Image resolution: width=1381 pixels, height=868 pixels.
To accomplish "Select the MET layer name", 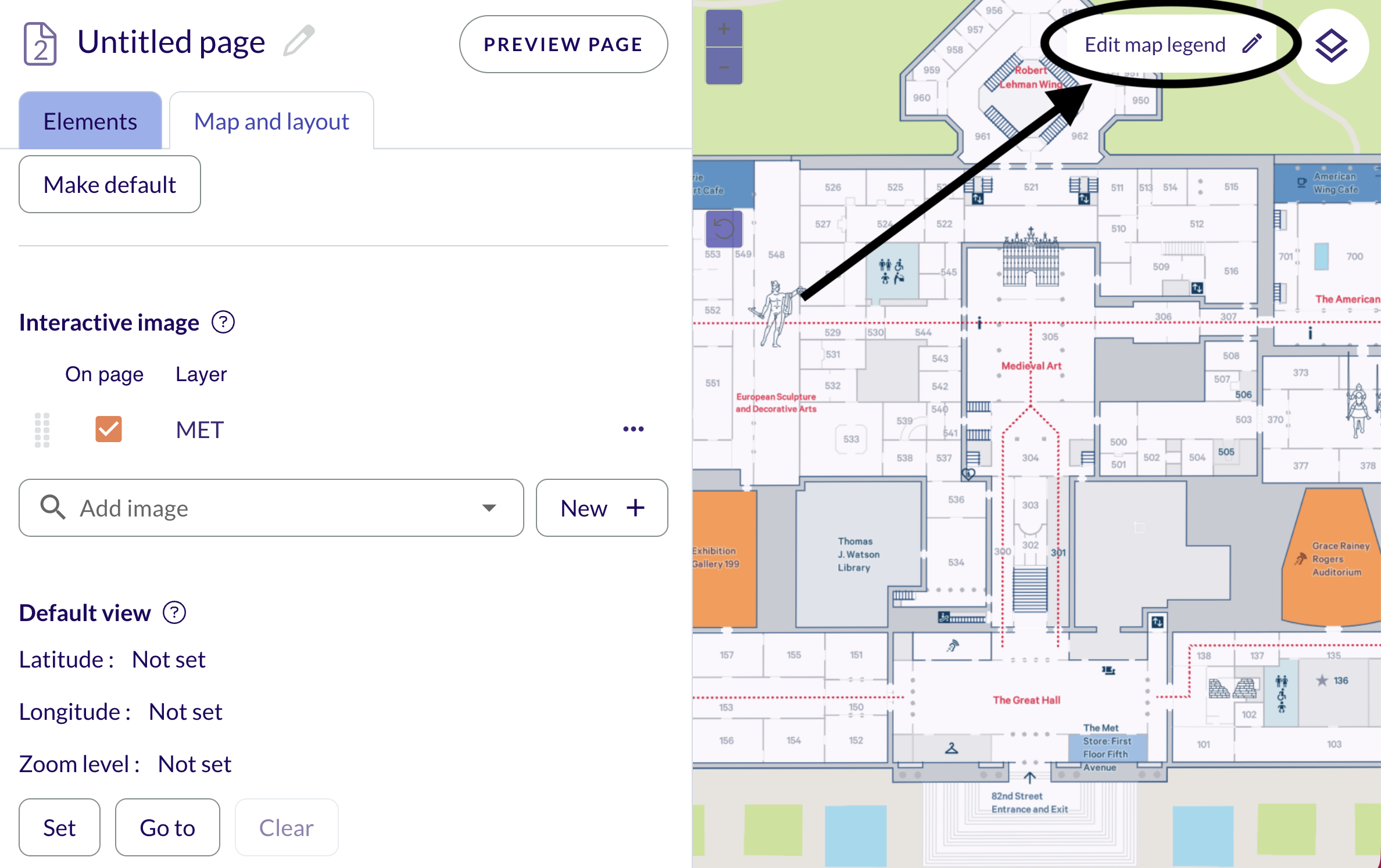I will click(x=199, y=430).
